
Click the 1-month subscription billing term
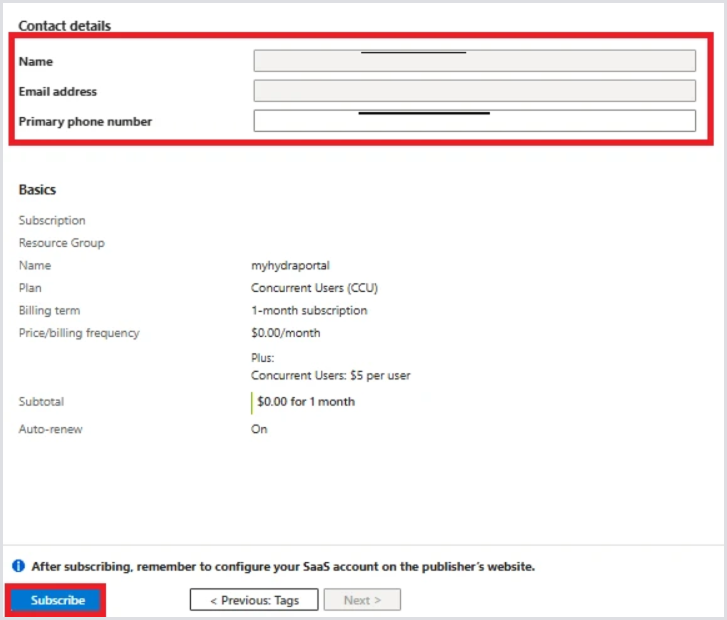(x=309, y=310)
